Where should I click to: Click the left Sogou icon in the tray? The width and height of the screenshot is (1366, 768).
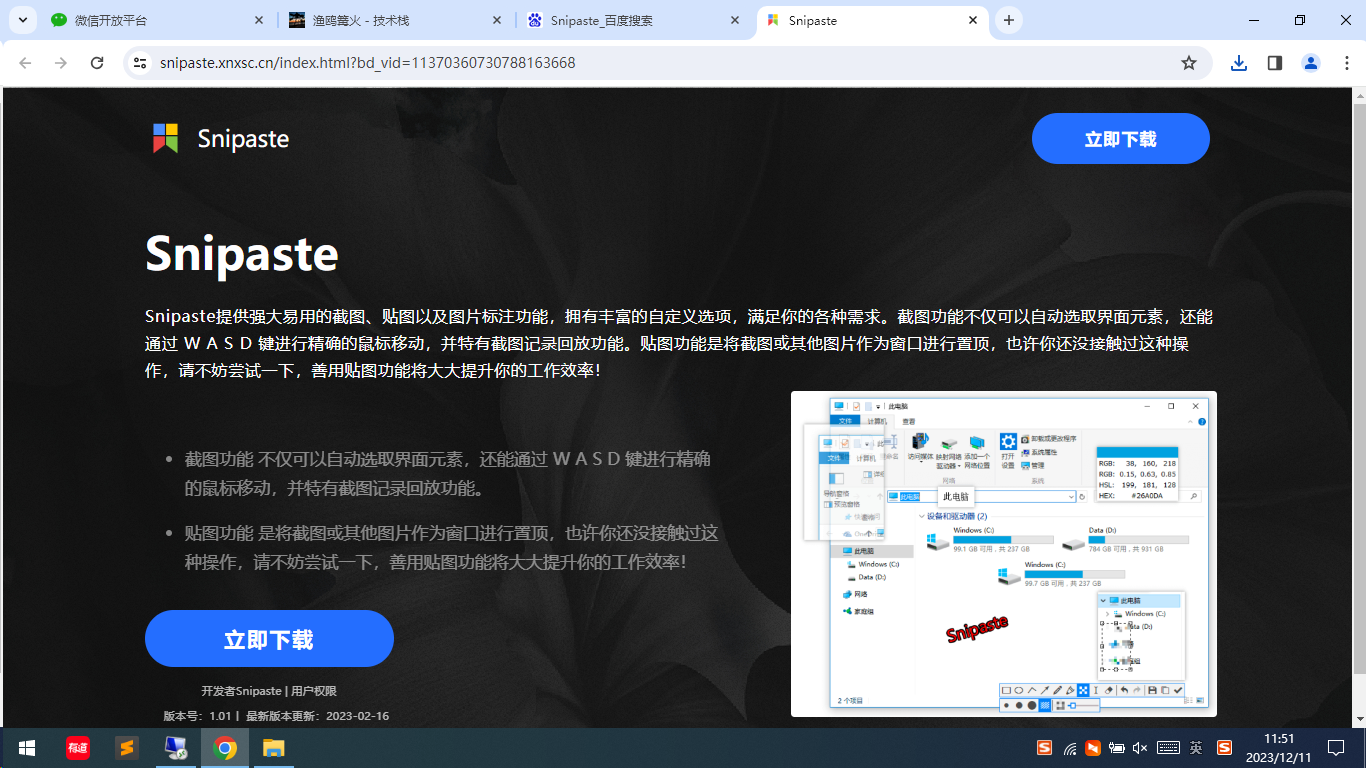click(x=1044, y=748)
